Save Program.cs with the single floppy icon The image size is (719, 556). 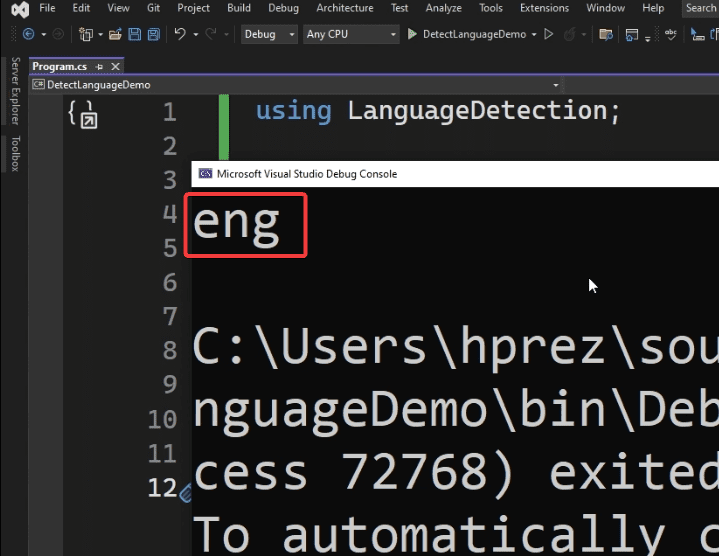pyautogui.click(x=135, y=34)
